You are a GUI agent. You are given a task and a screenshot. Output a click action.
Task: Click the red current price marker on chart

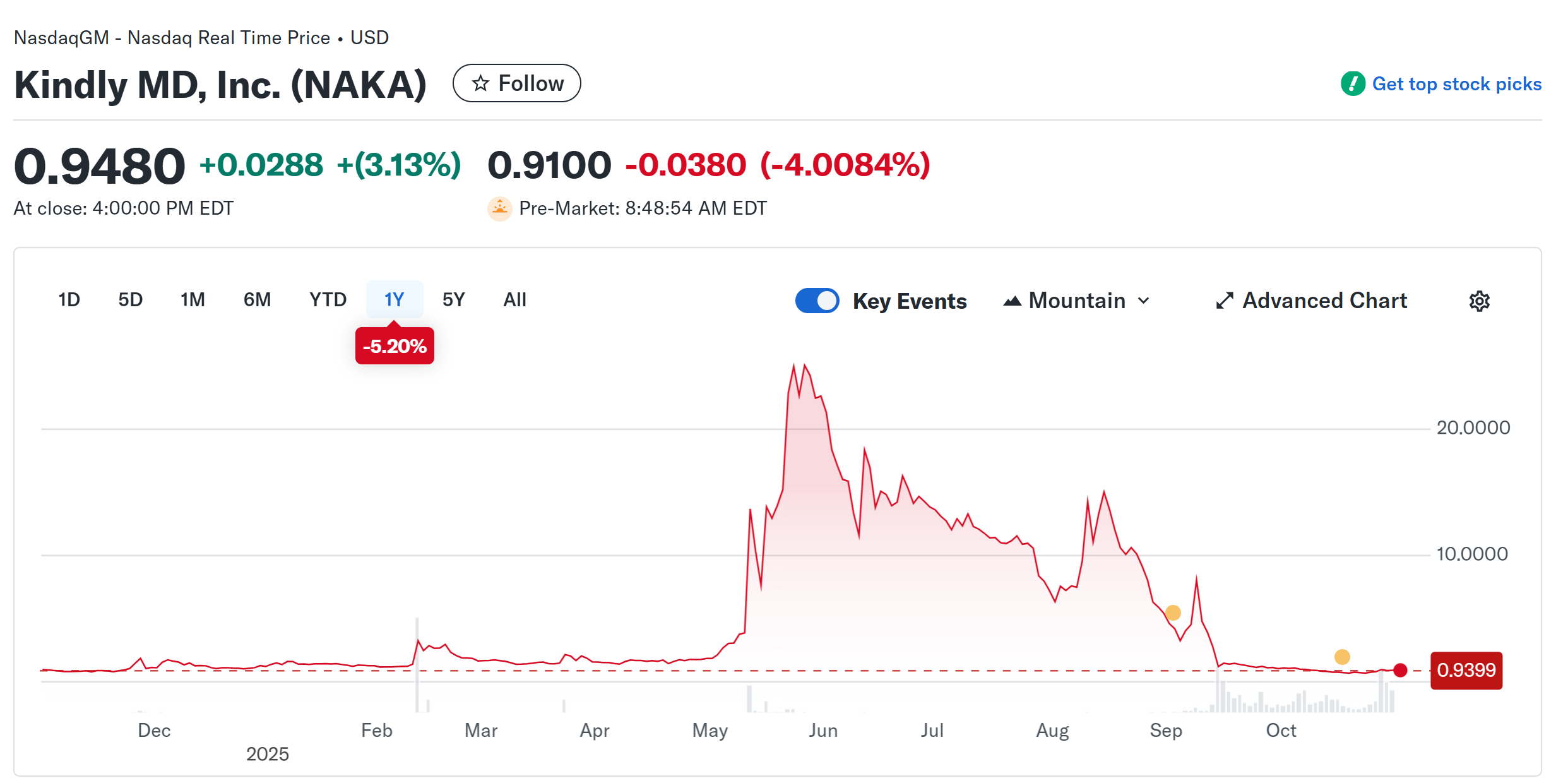click(x=1400, y=671)
